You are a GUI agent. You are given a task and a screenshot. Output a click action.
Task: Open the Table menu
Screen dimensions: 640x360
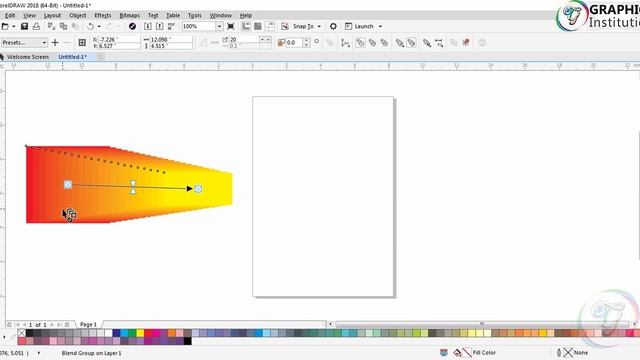click(x=173, y=15)
